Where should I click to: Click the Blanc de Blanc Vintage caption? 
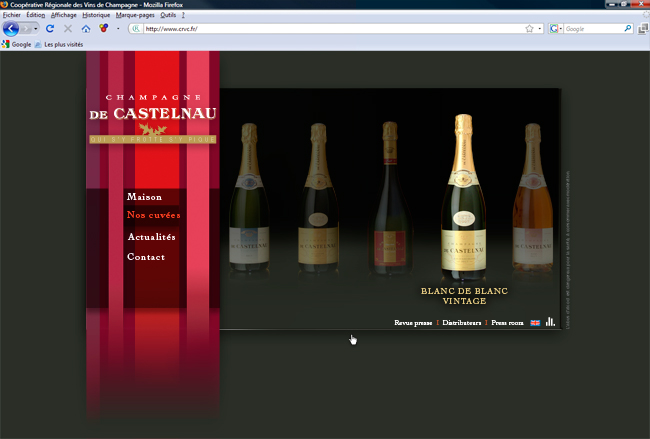(x=464, y=296)
